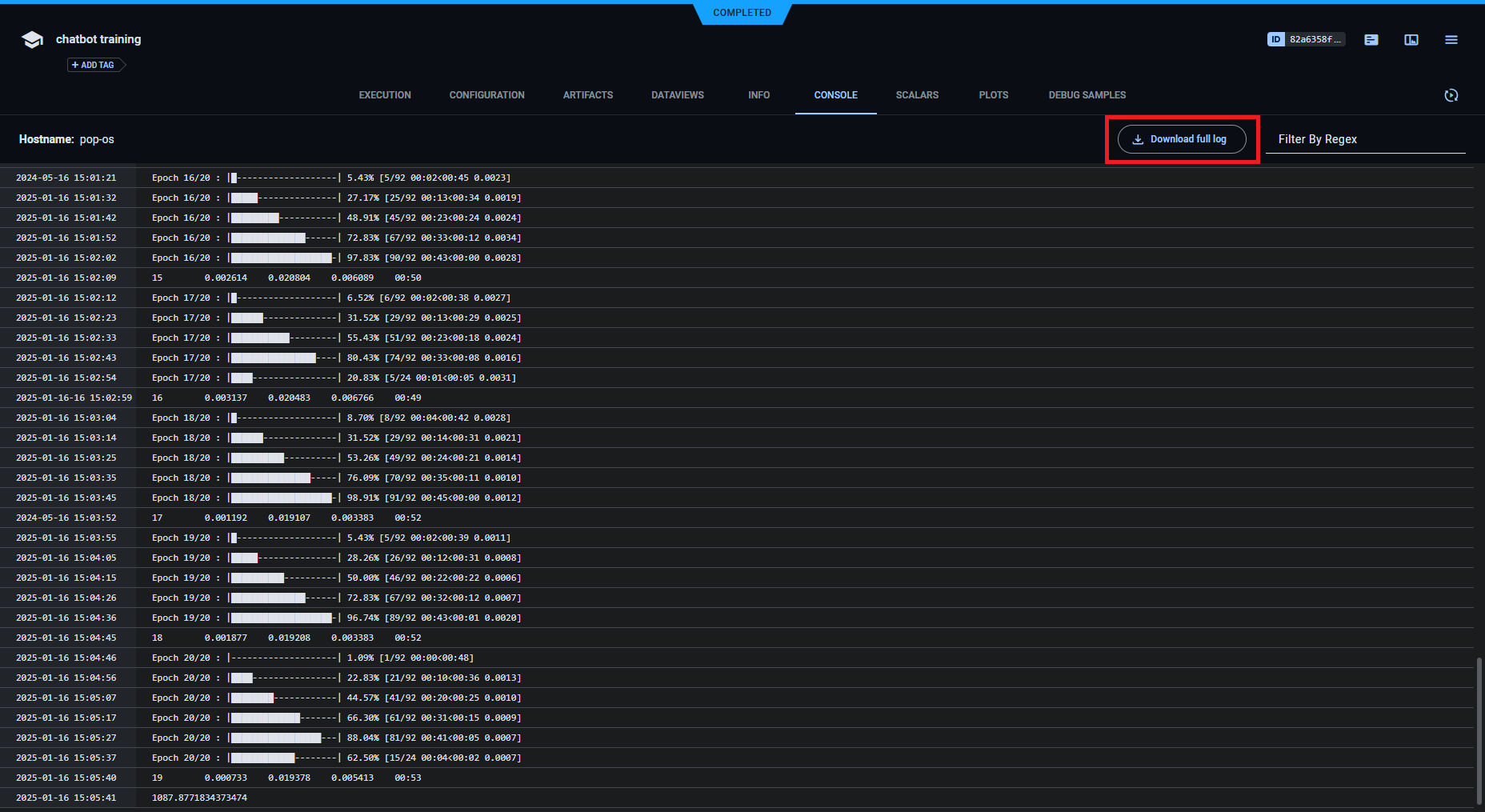The width and height of the screenshot is (1485, 812).
Task: Open the ClearML logo in the top corner
Action: pyautogui.click(x=32, y=39)
